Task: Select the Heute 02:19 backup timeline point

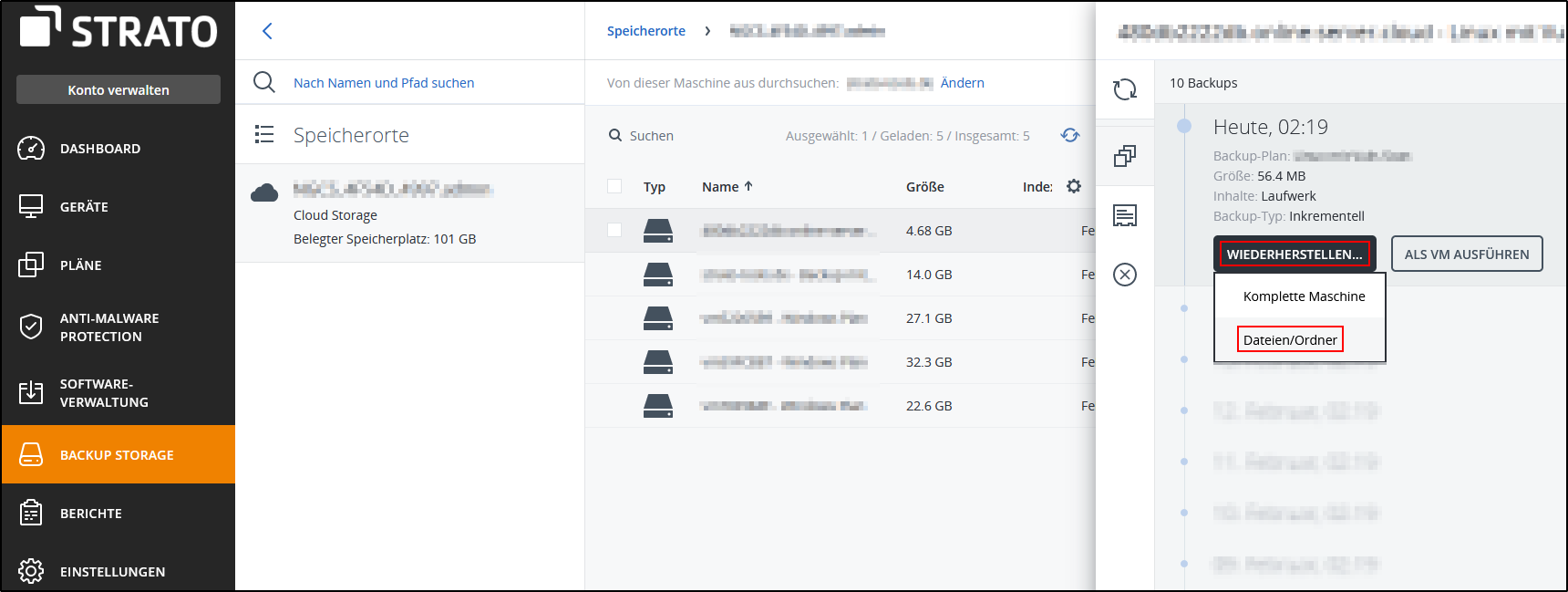Action: [1184, 126]
